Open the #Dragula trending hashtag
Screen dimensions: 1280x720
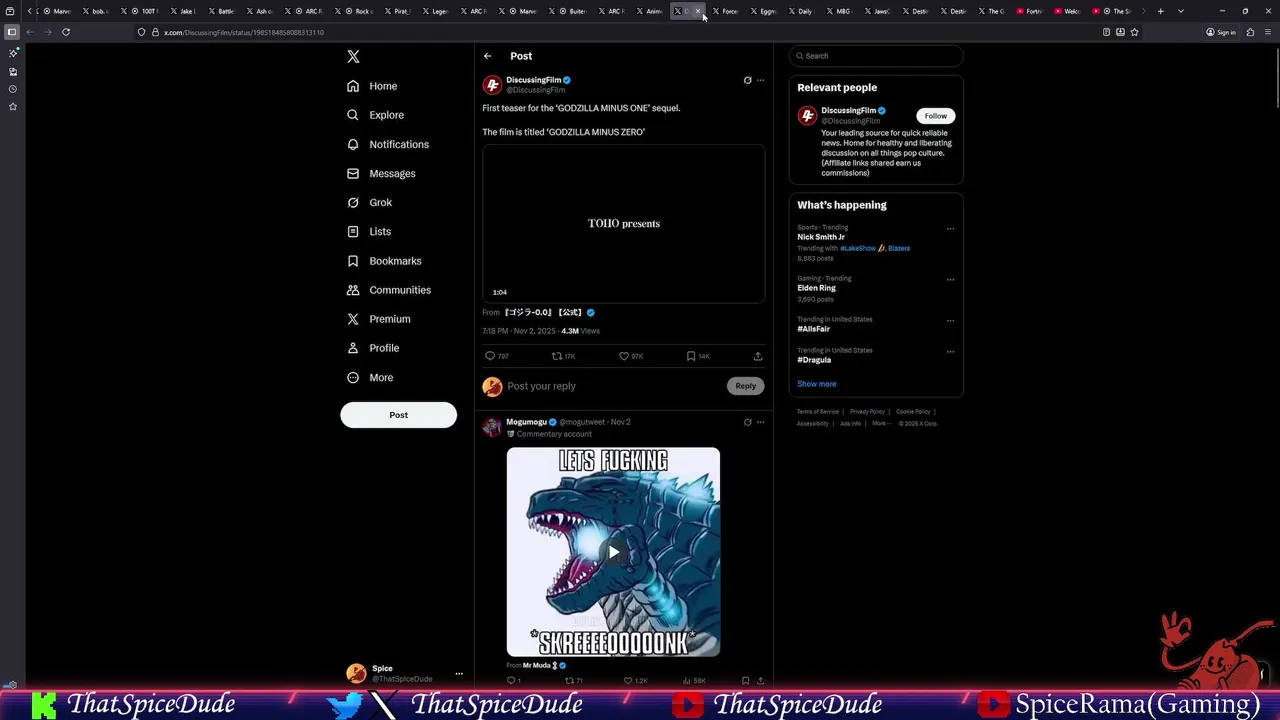(x=814, y=360)
